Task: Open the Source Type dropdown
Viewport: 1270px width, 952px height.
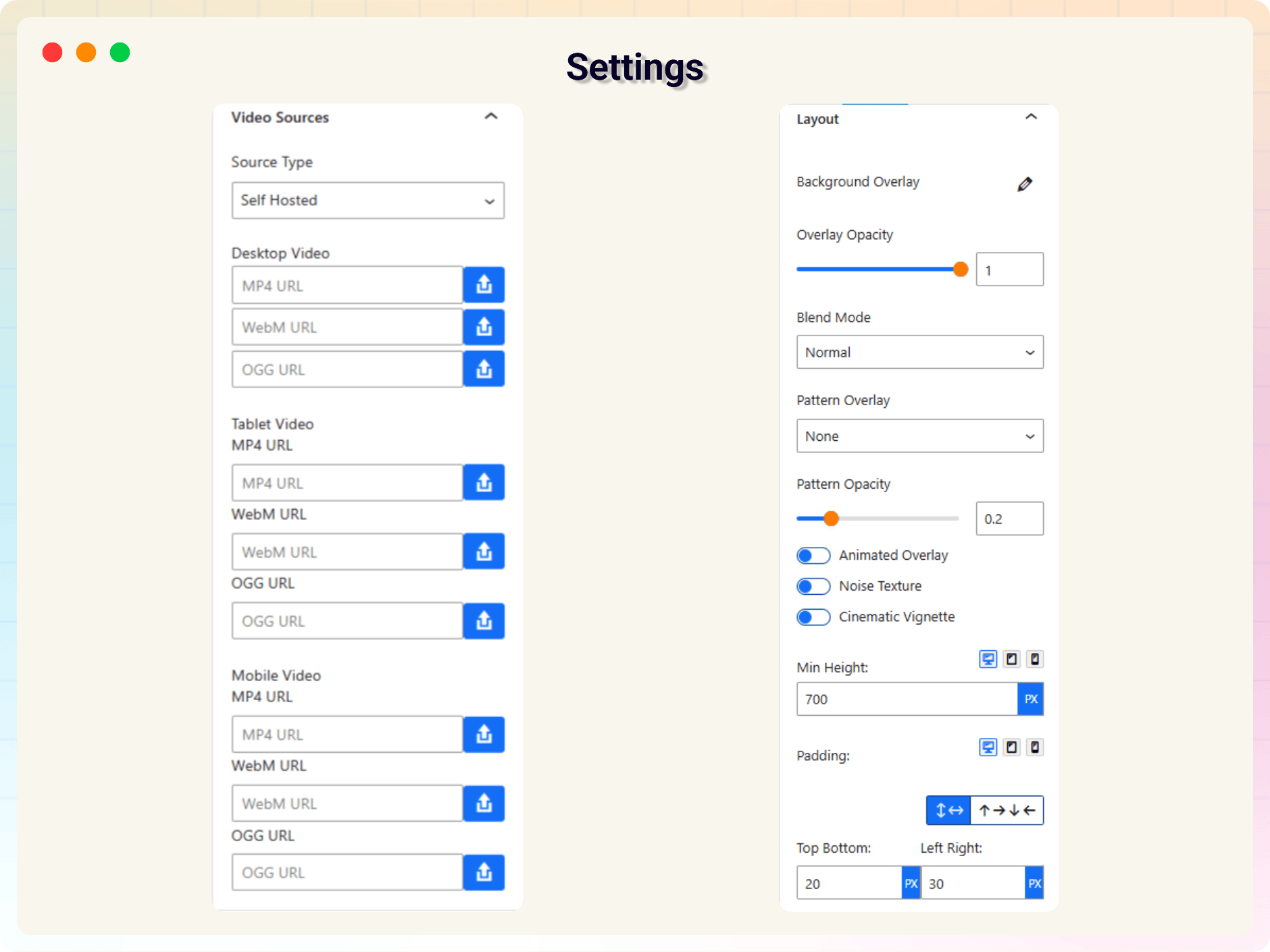Action: 367,201
